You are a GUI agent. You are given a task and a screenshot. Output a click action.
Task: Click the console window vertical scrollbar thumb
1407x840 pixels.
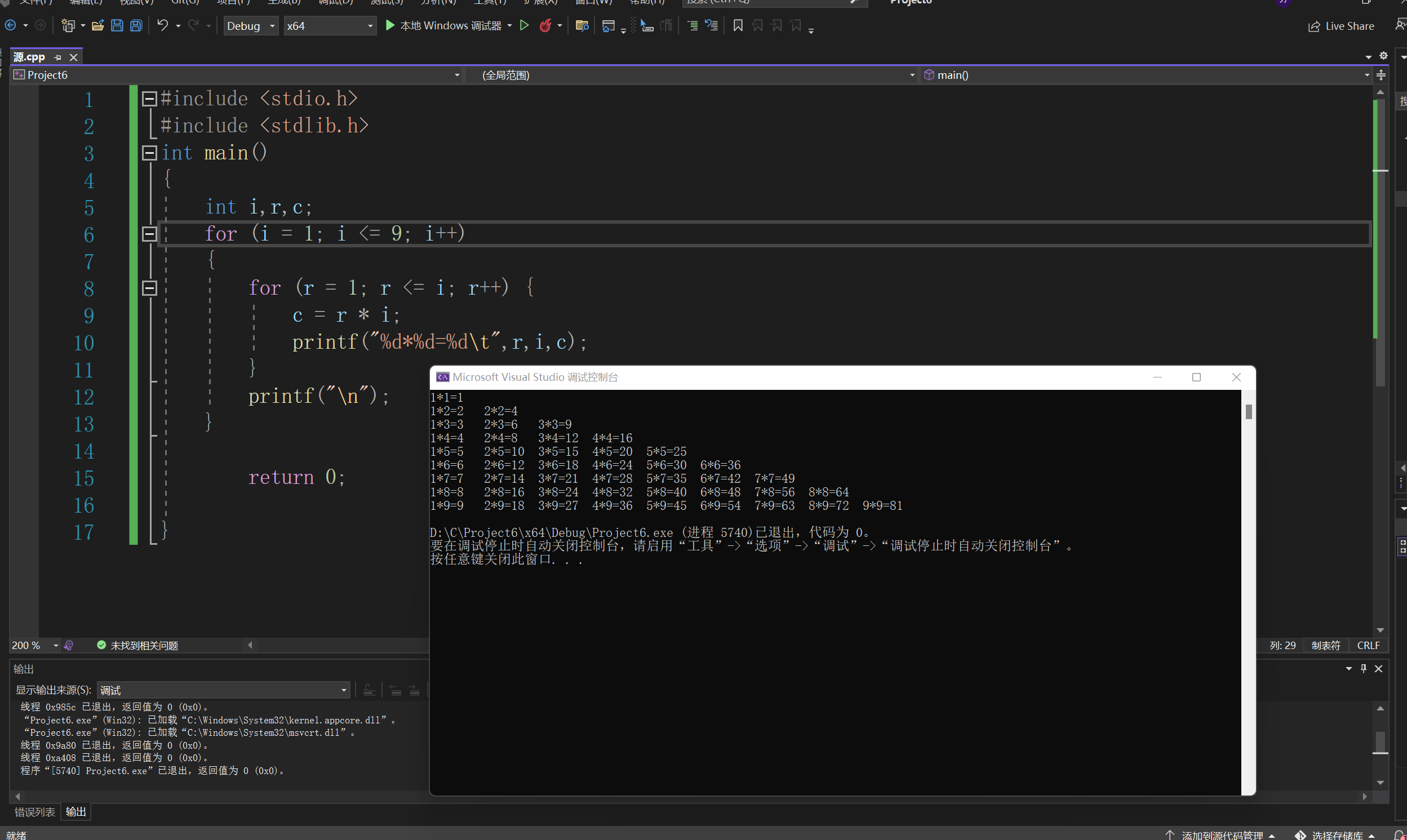(1249, 412)
